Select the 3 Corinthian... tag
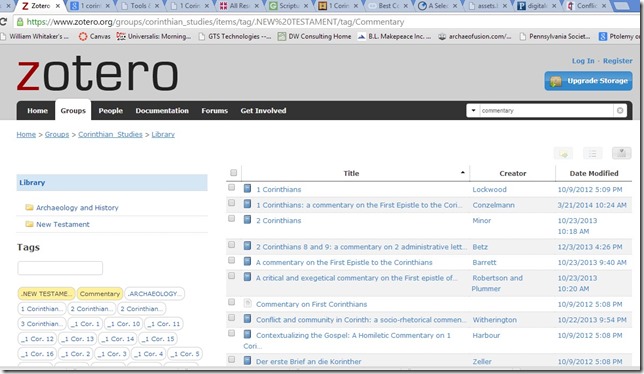Screen dimensions: 644x374 [41, 324]
